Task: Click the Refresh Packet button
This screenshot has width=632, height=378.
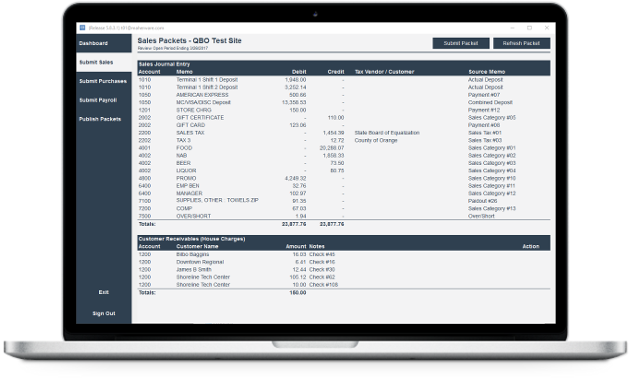Action: (x=521, y=43)
